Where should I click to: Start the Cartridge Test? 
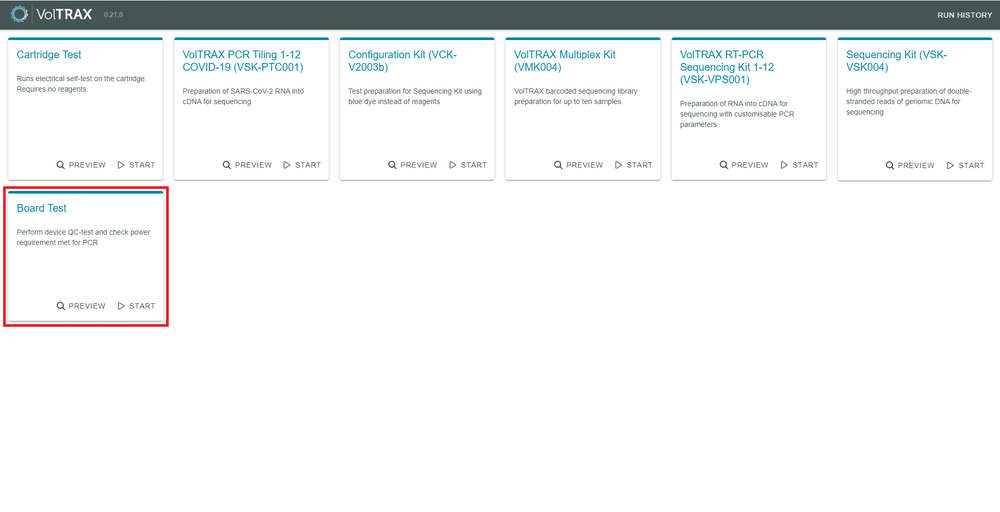click(x=136, y=165)
